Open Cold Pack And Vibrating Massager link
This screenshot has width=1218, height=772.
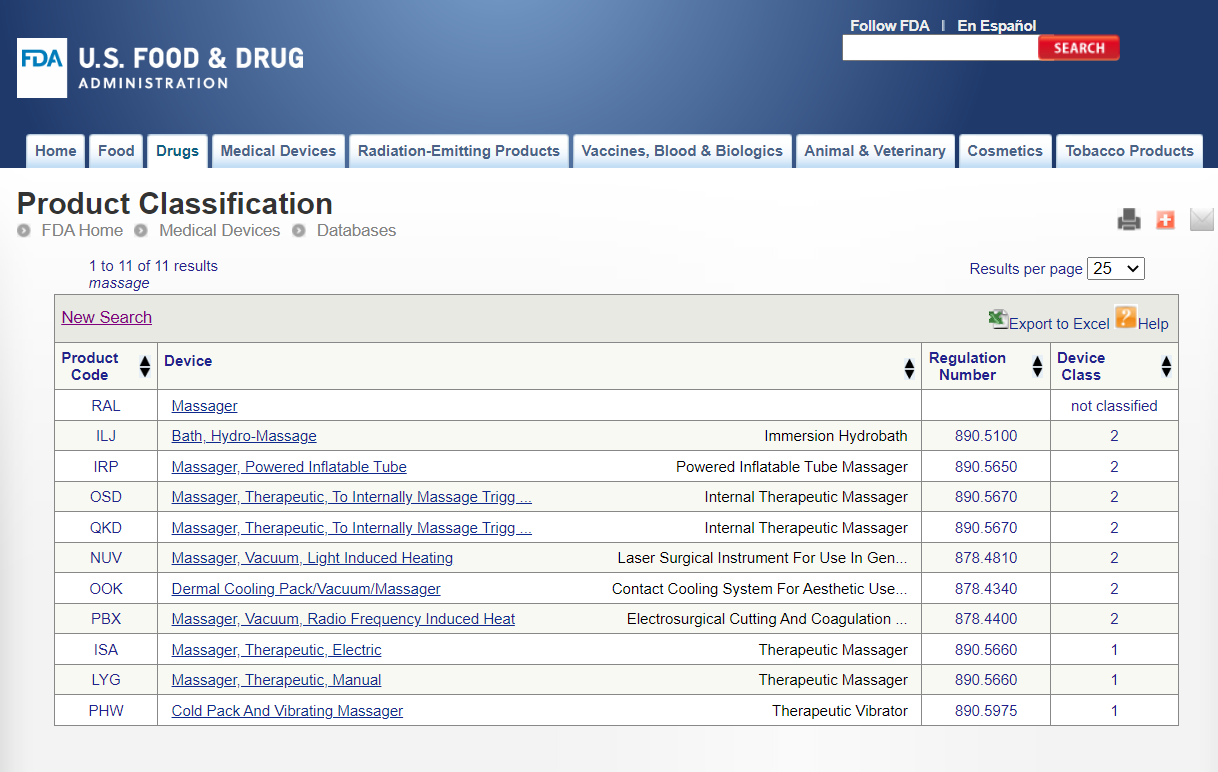tap(287, 711)
